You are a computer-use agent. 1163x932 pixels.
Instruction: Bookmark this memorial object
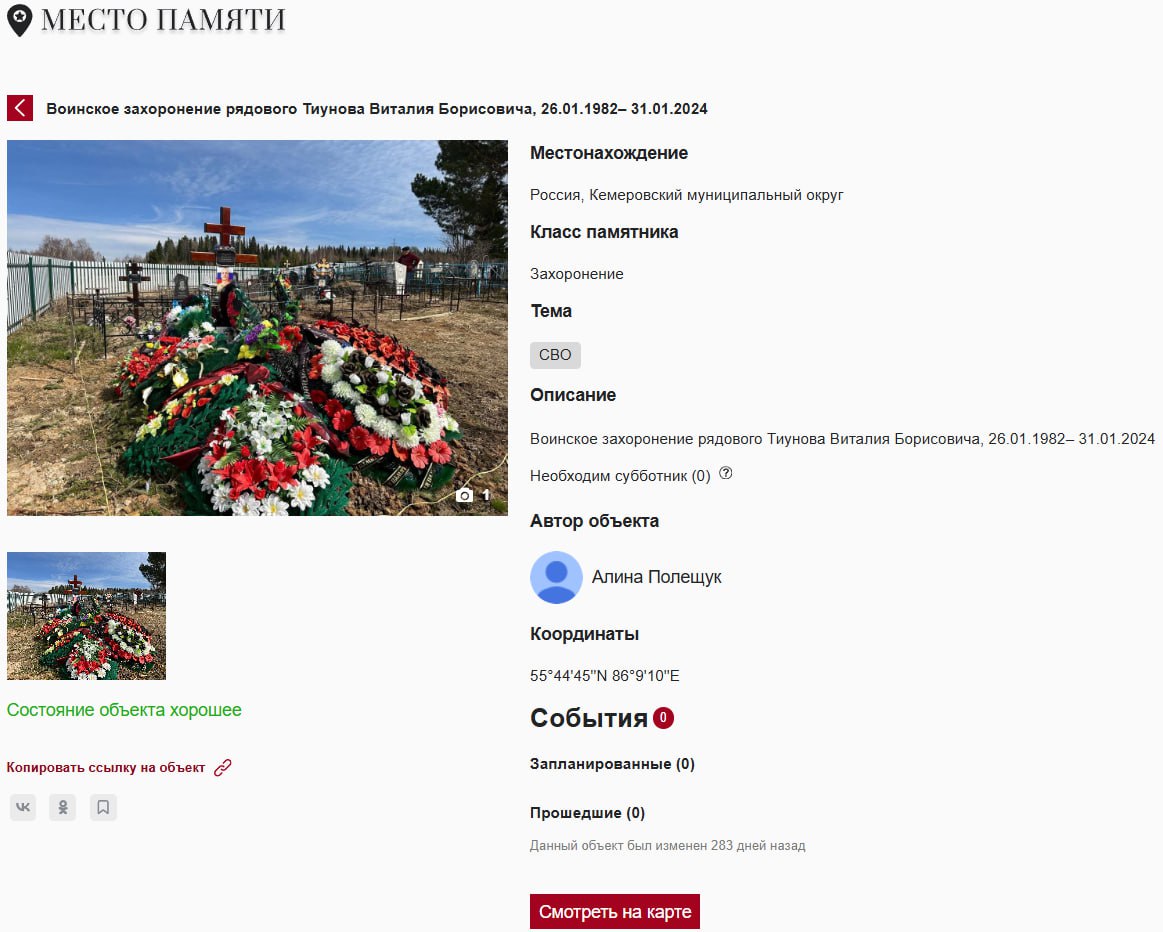pyautogui.click(x=103, y=807)
